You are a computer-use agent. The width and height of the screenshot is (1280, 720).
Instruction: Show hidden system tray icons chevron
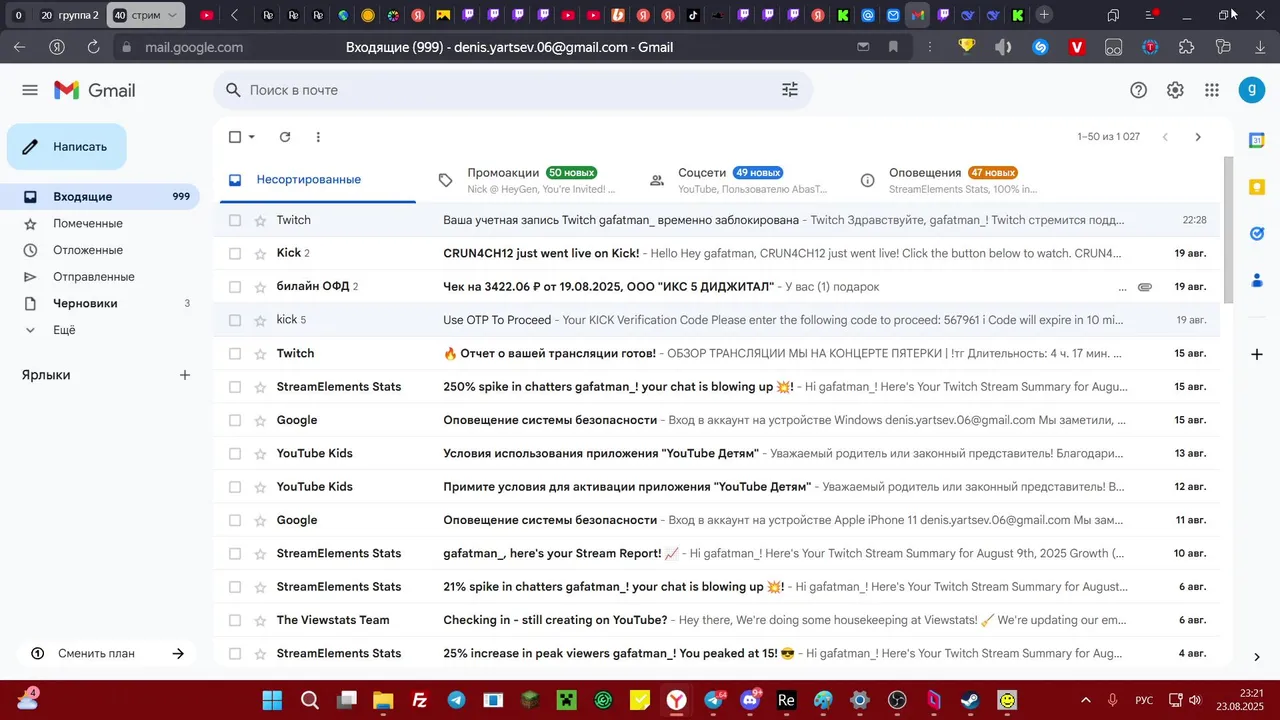click(1086, 700)
